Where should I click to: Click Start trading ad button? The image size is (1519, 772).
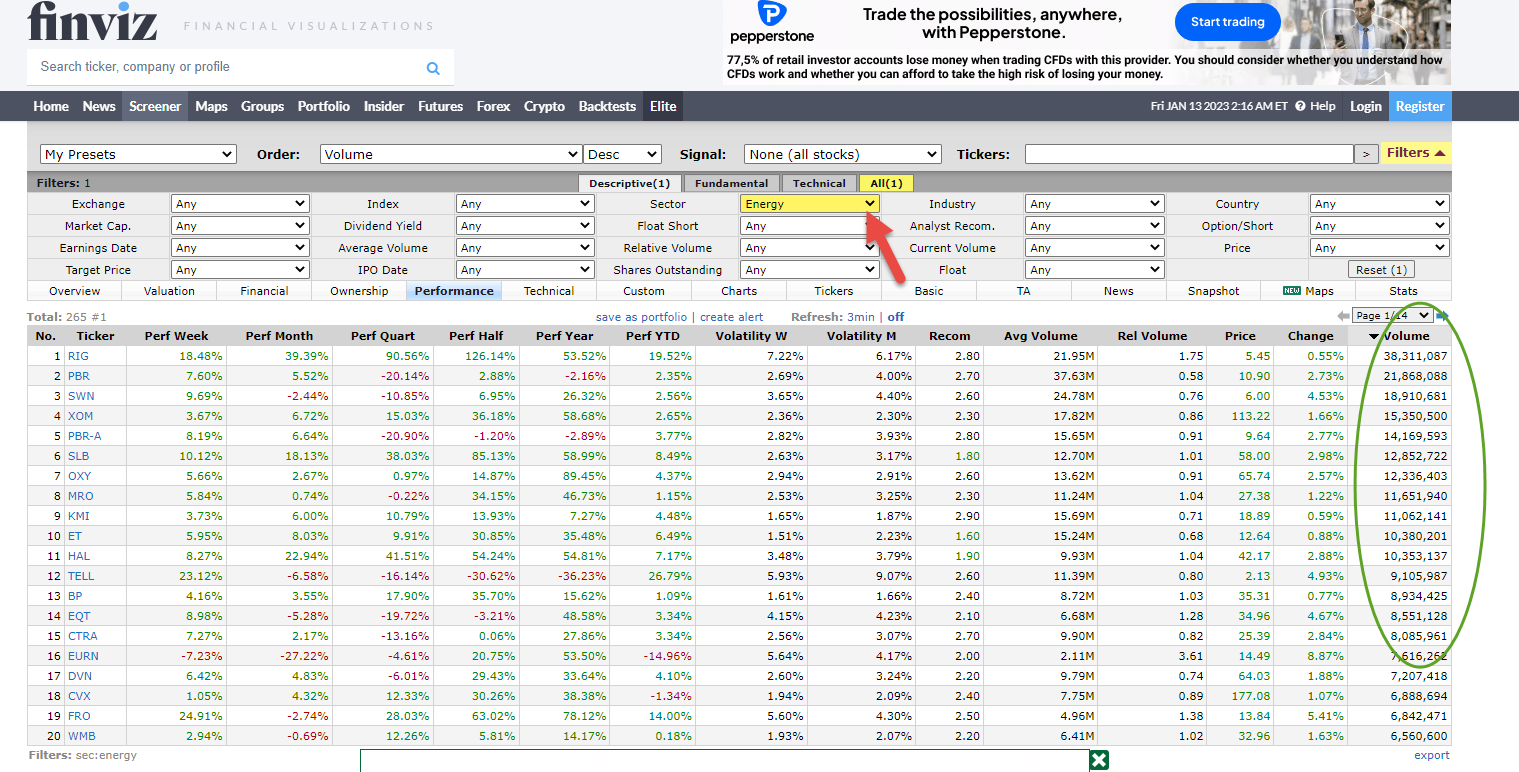pos(1227,21)
